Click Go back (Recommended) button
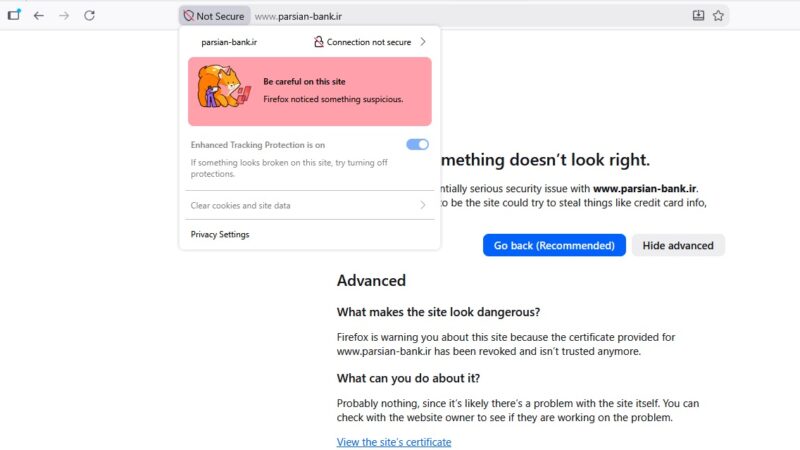 (554, 245)
